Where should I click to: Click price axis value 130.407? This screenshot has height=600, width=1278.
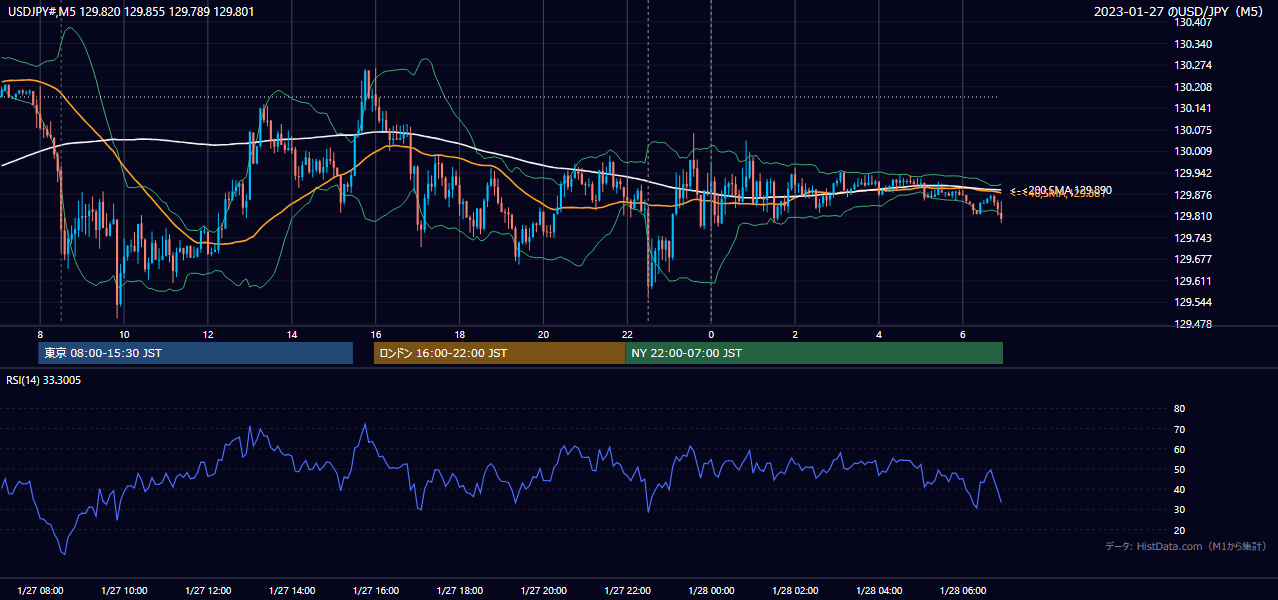[1192, 22]
